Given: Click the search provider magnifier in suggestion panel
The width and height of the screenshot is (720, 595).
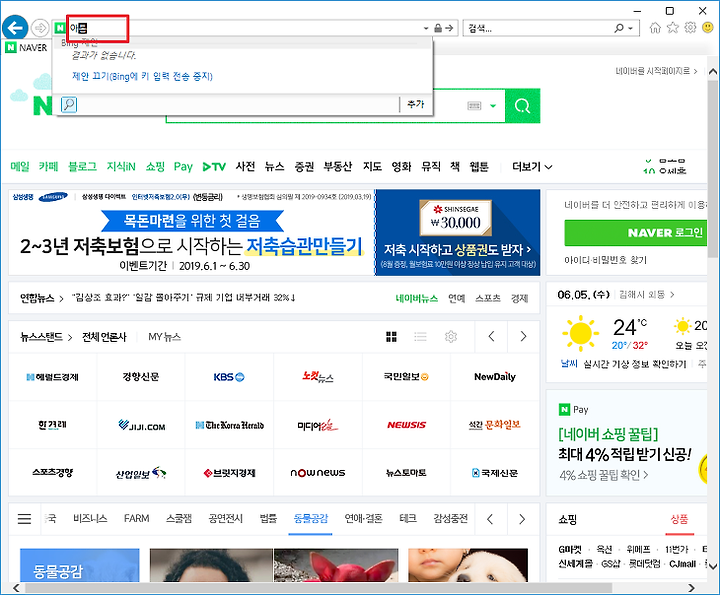Looking at the screenshot, I should point(69,105).
